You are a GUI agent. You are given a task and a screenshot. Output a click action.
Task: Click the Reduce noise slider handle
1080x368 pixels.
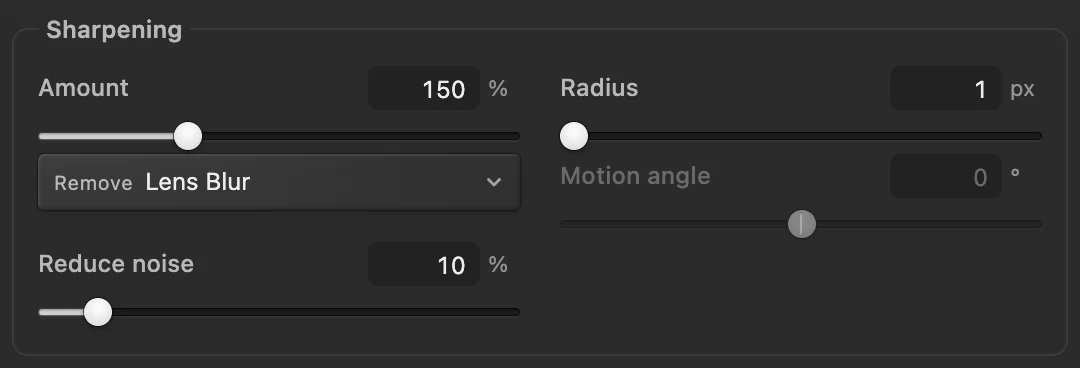pos(98,311)
